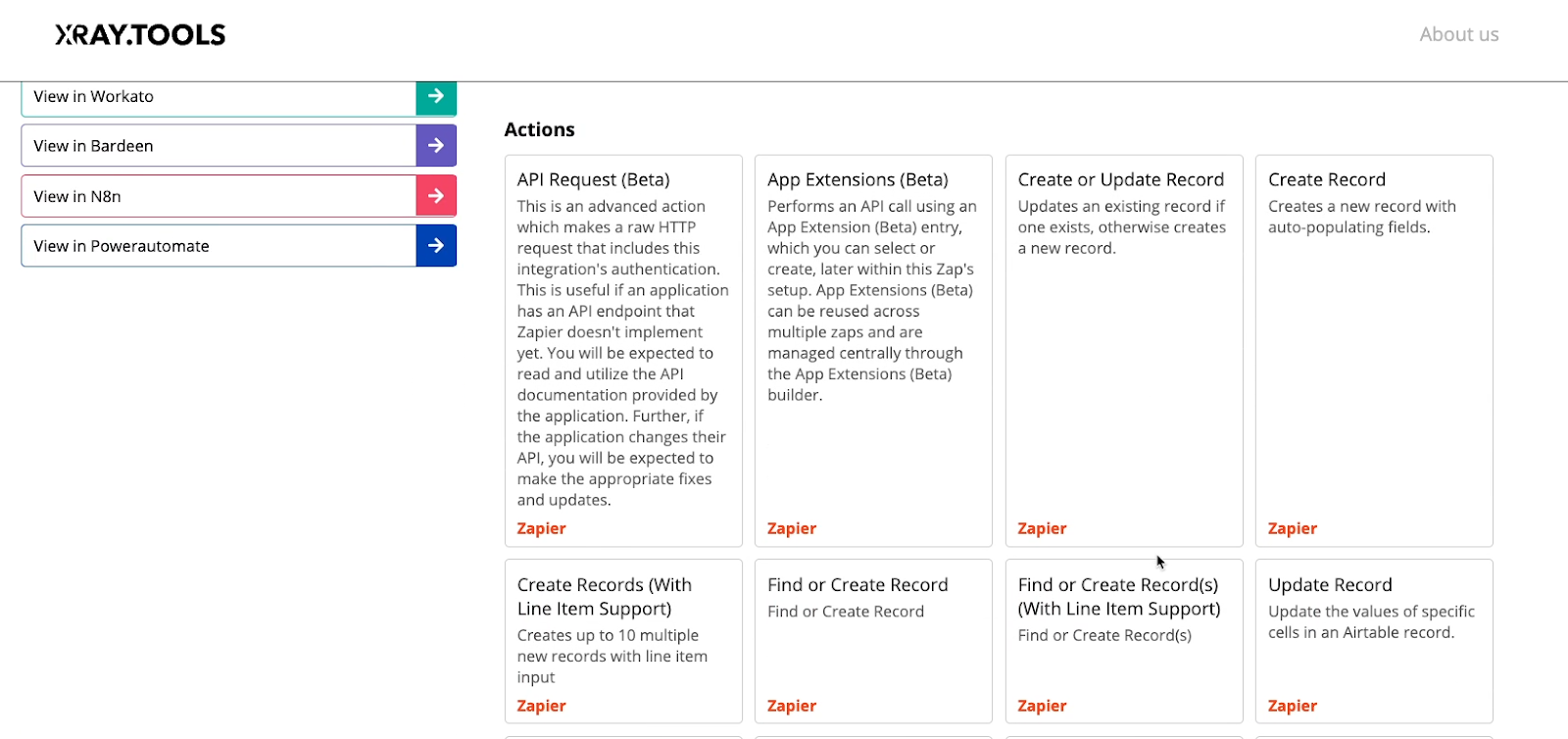This screenshot has width=1568, height=739.
Task: Click the blue arrow next to View in Powerautomate
Action: tap(436, 246)
